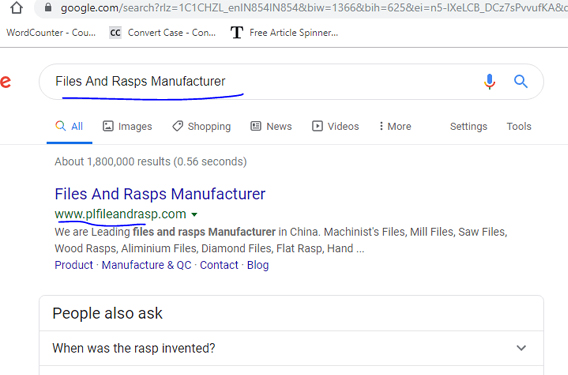Open the News tab
This screenshot has height=375, width=568.
[x=271, y=126]
